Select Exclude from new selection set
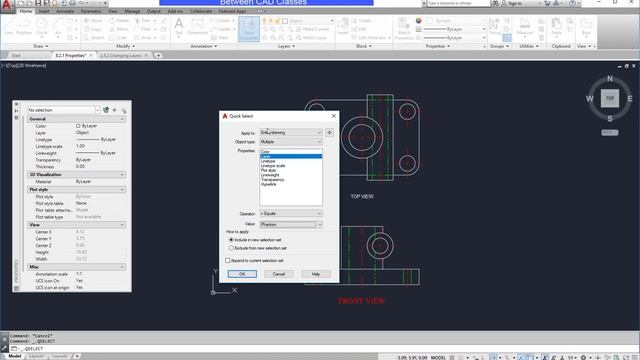Screen dimensions: 640x360 pos(258,248)
